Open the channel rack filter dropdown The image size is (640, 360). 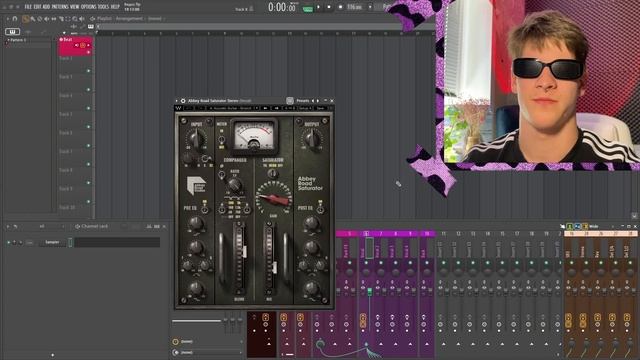(x=51, y=226)
